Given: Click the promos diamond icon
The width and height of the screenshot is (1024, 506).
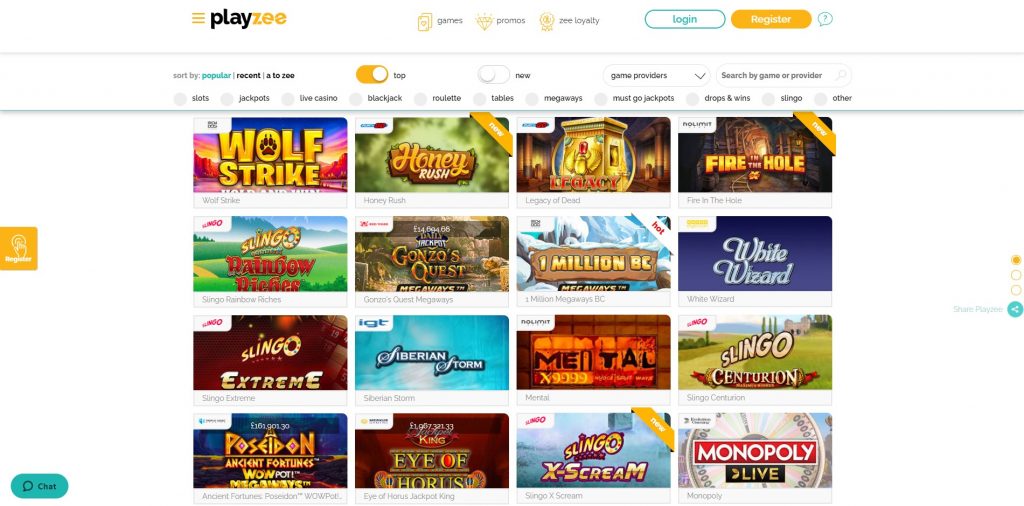Looking at the screenshot, I should point(484,22).
